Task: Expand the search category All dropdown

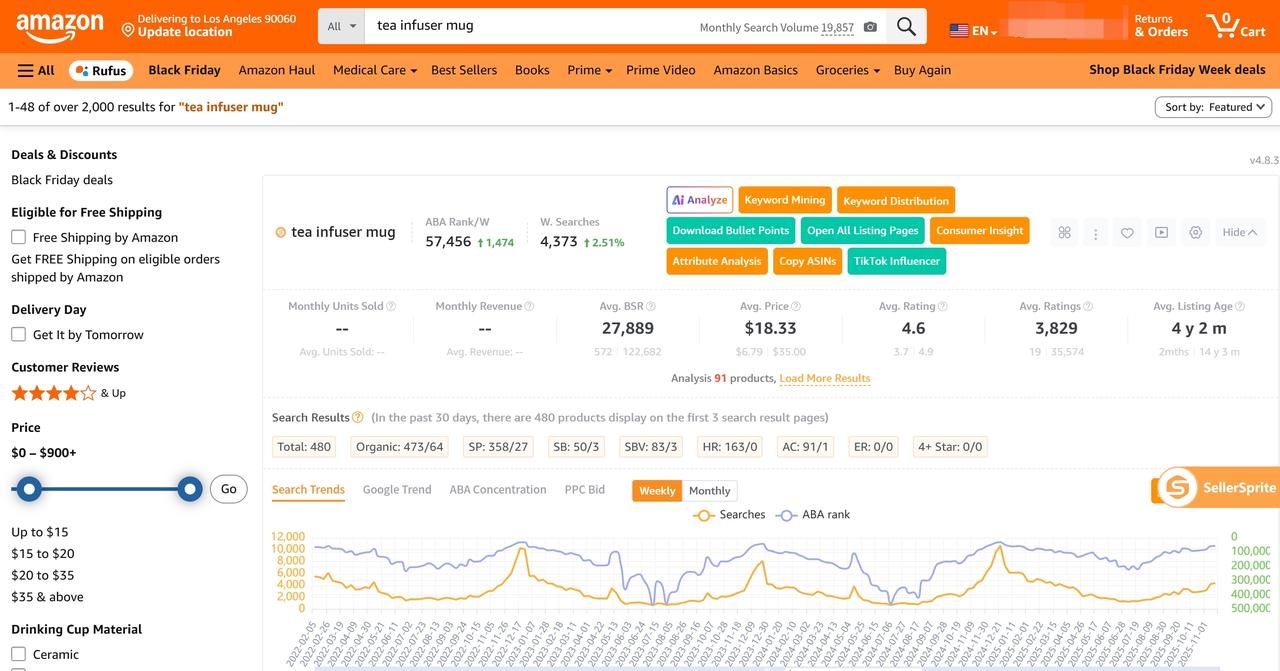Action: (x=340, y=26)
